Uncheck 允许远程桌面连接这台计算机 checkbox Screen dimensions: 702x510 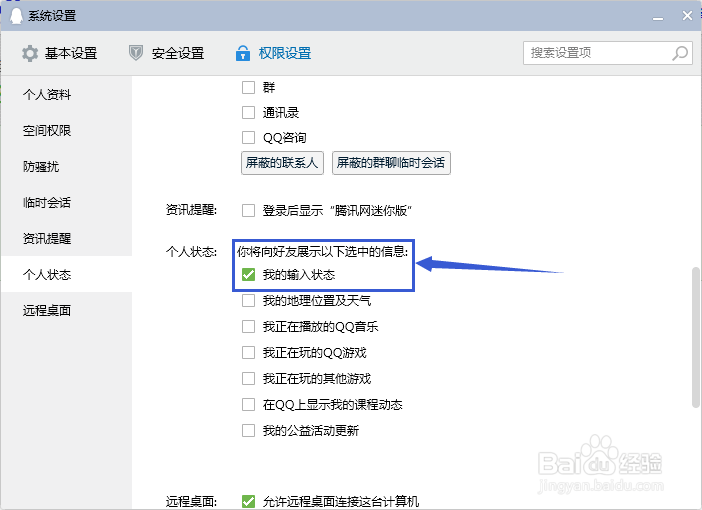coord(248,501)
